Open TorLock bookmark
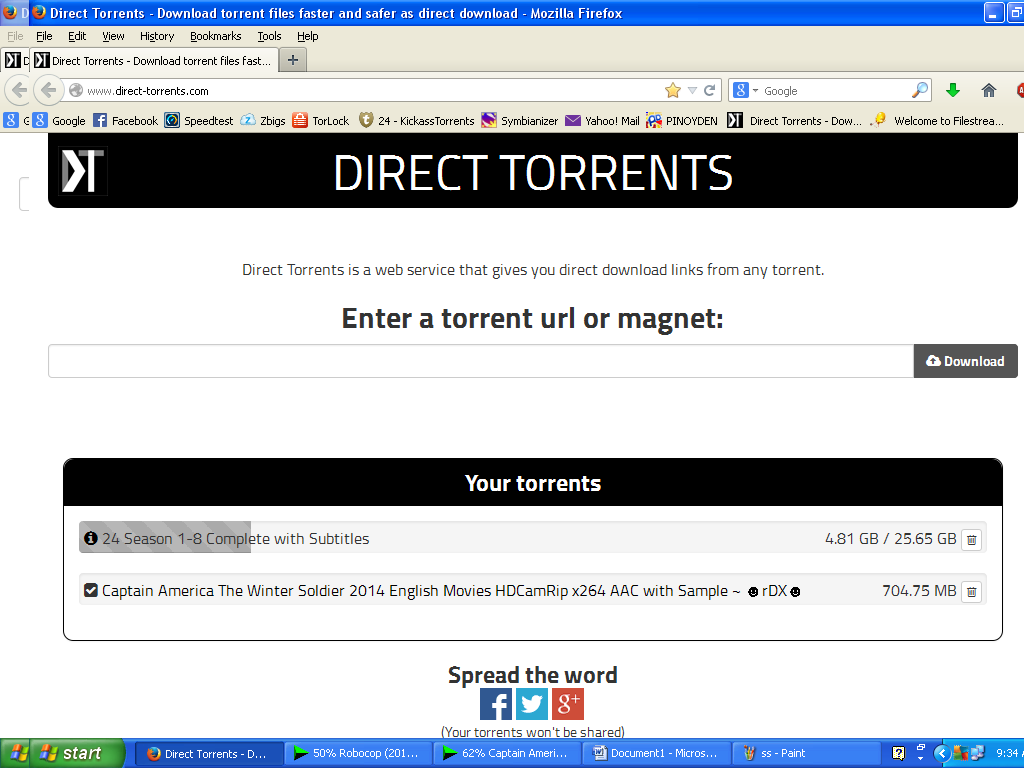 click(x=321, y=120)
